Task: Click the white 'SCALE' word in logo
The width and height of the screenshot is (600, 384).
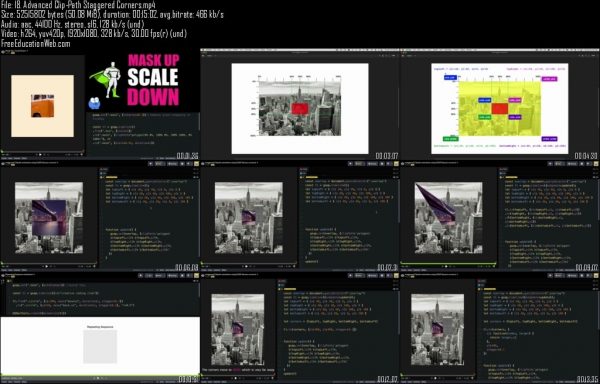Action: point(153,77)
